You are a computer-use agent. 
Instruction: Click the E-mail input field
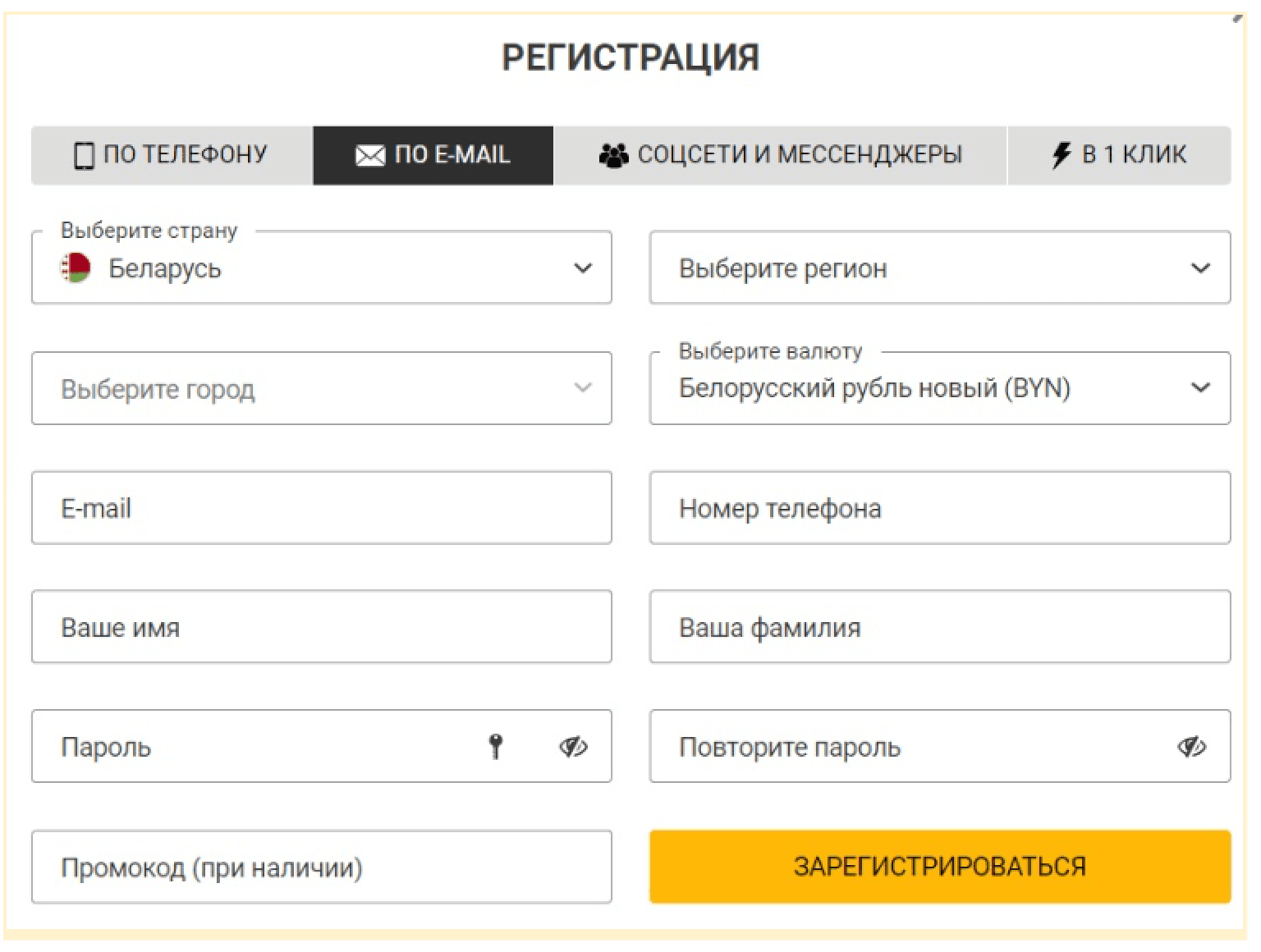click(x=322, y=507)
